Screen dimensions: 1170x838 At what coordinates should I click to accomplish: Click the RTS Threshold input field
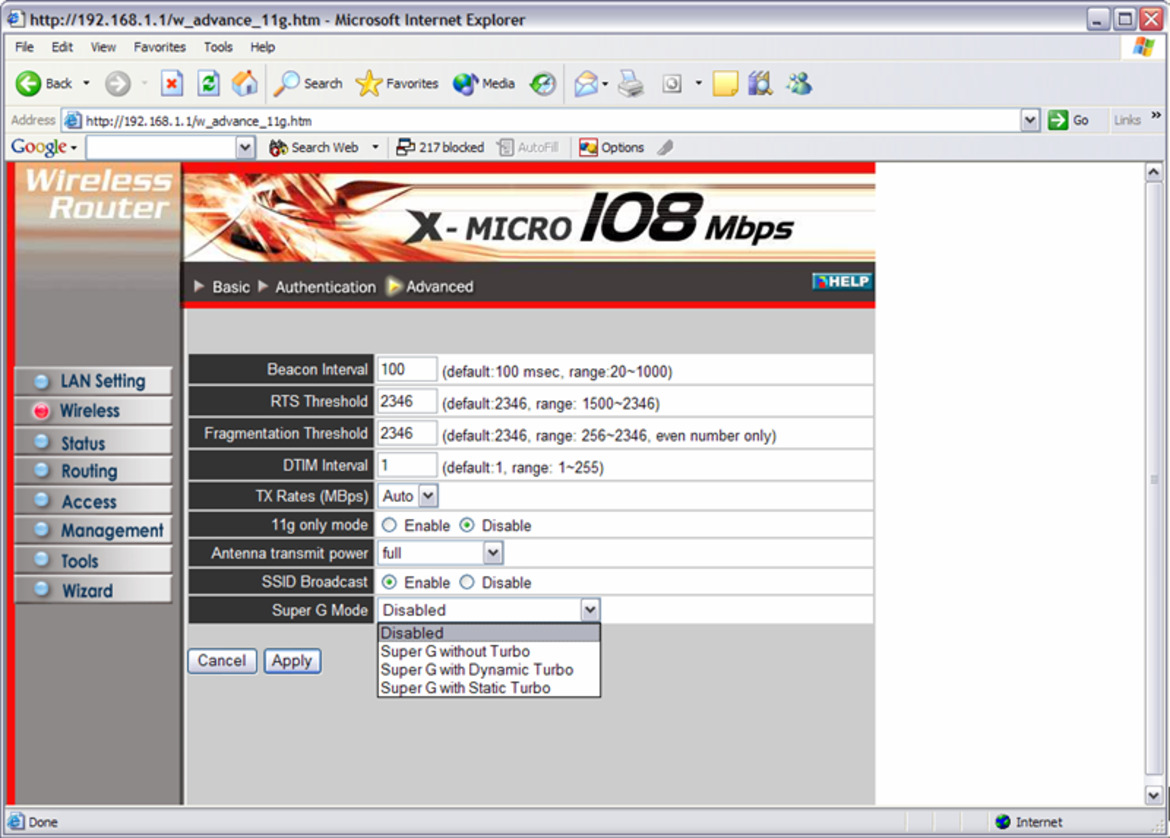[407, 401]
